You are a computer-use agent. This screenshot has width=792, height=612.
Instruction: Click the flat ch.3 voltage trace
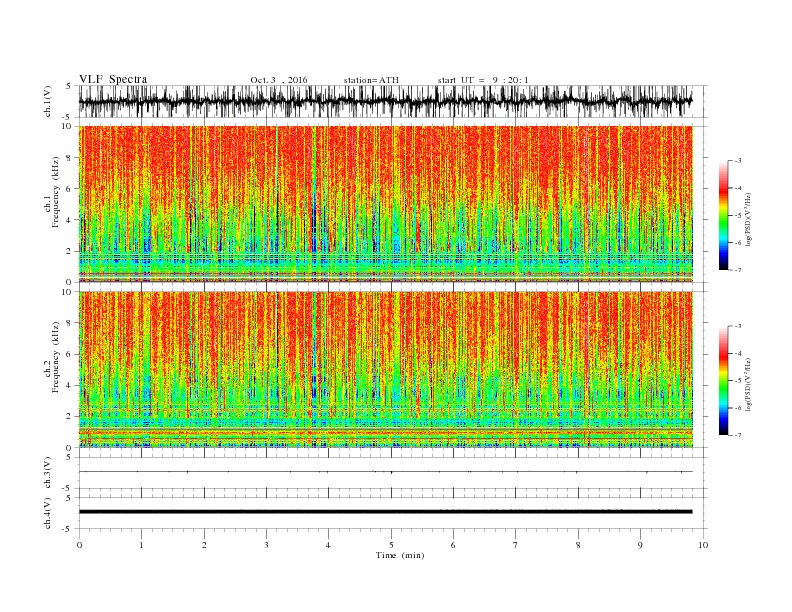[385, 472]
